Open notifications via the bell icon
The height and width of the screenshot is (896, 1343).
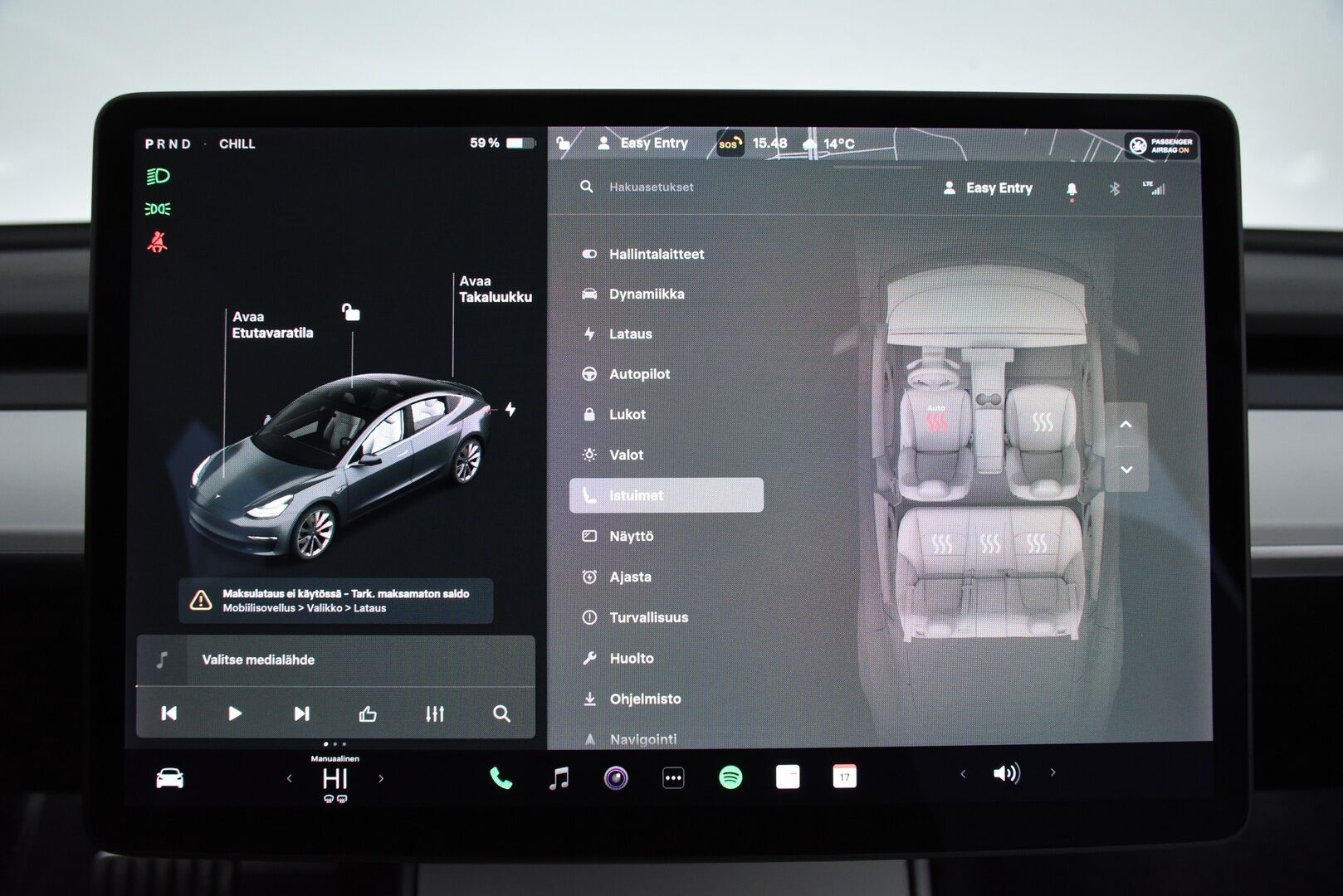pyautogui.click(x=1072, y=188)
